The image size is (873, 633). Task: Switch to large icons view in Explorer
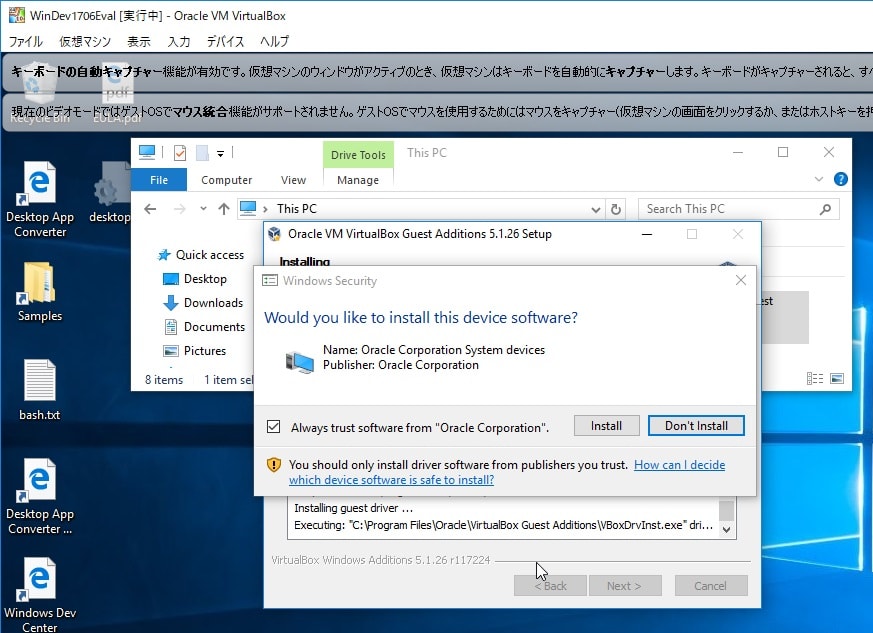[837, 379]
